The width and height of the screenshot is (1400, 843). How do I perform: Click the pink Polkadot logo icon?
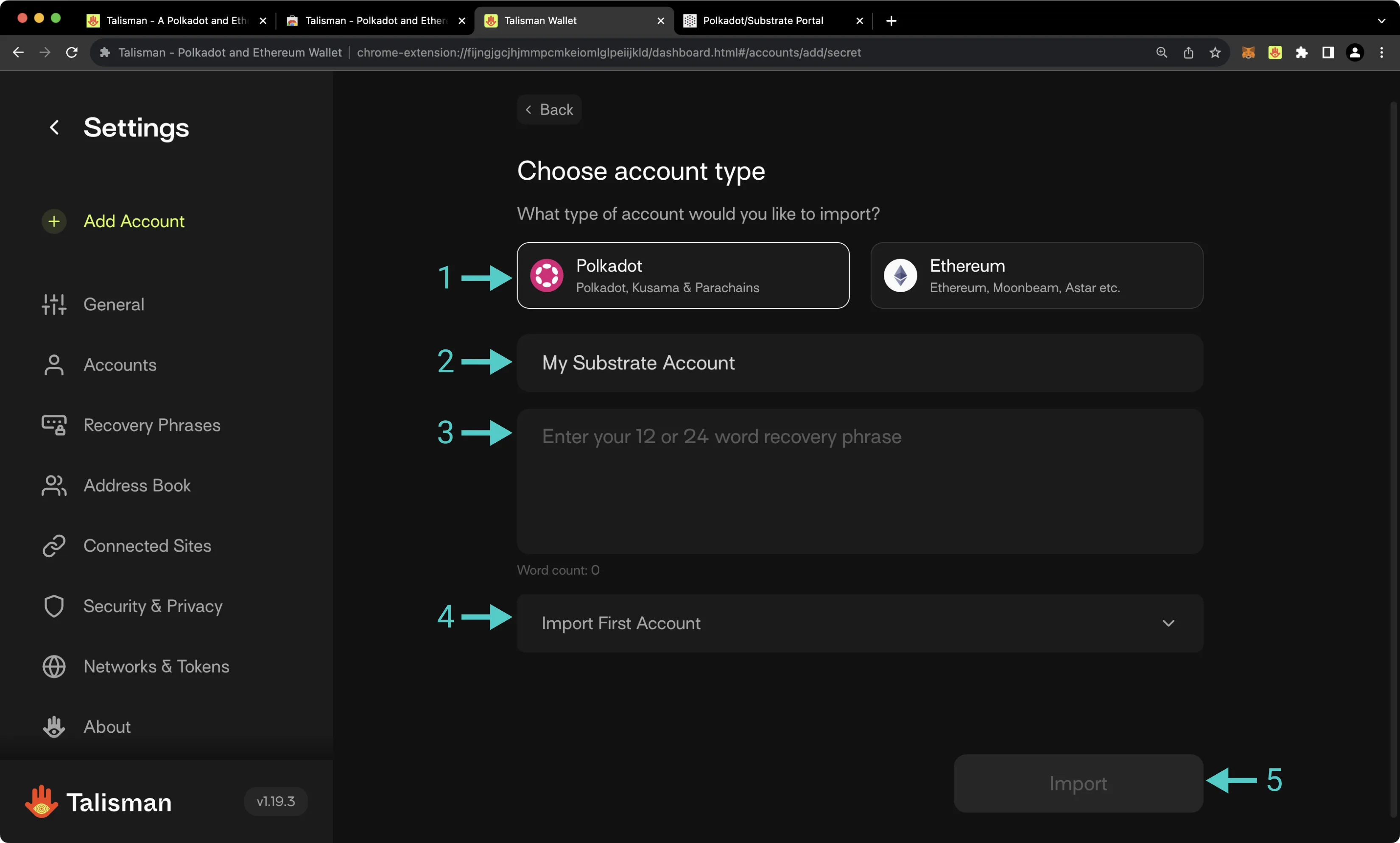(547, 276)
